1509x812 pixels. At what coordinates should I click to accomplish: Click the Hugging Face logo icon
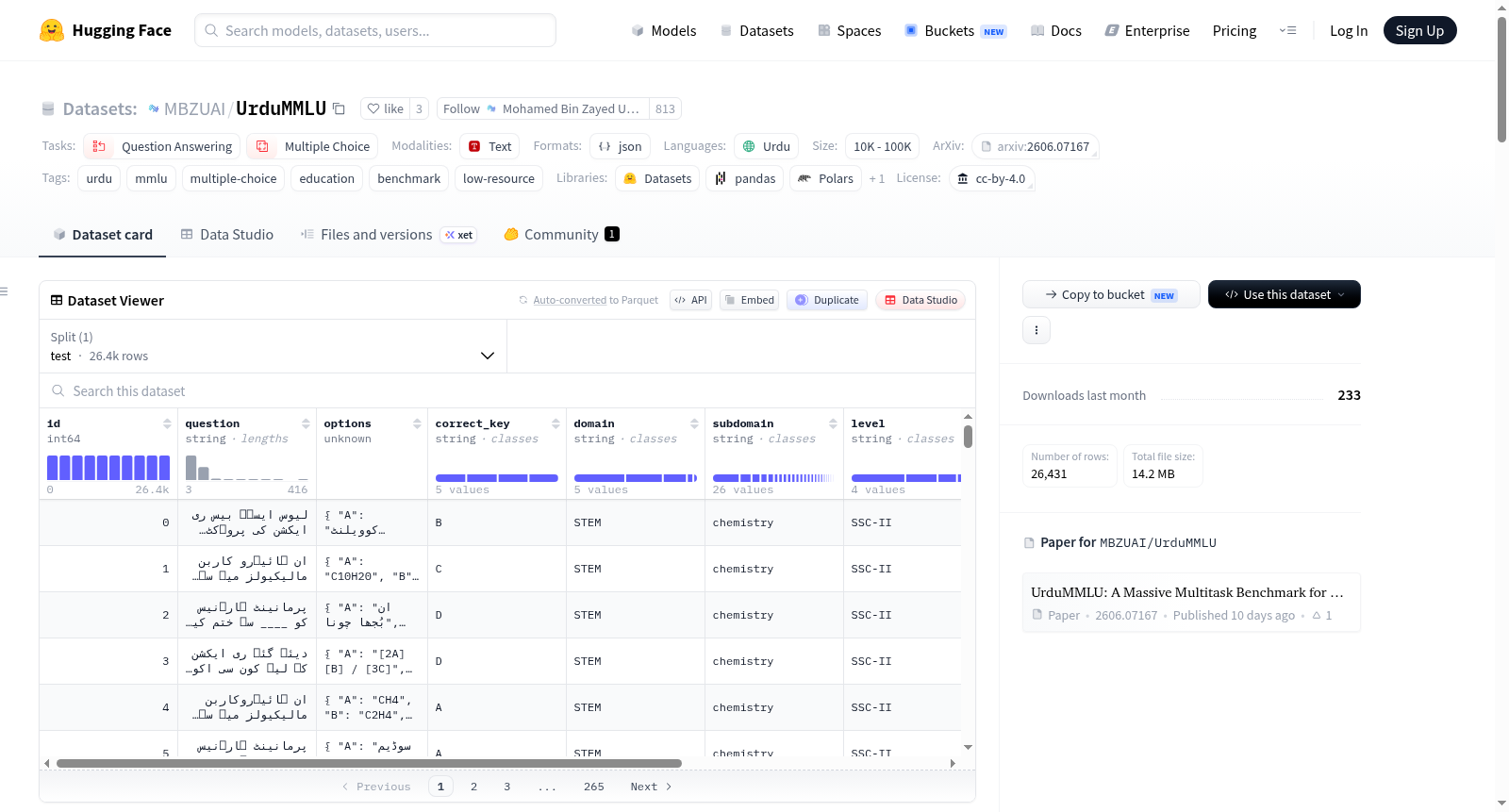coord(52,30)
